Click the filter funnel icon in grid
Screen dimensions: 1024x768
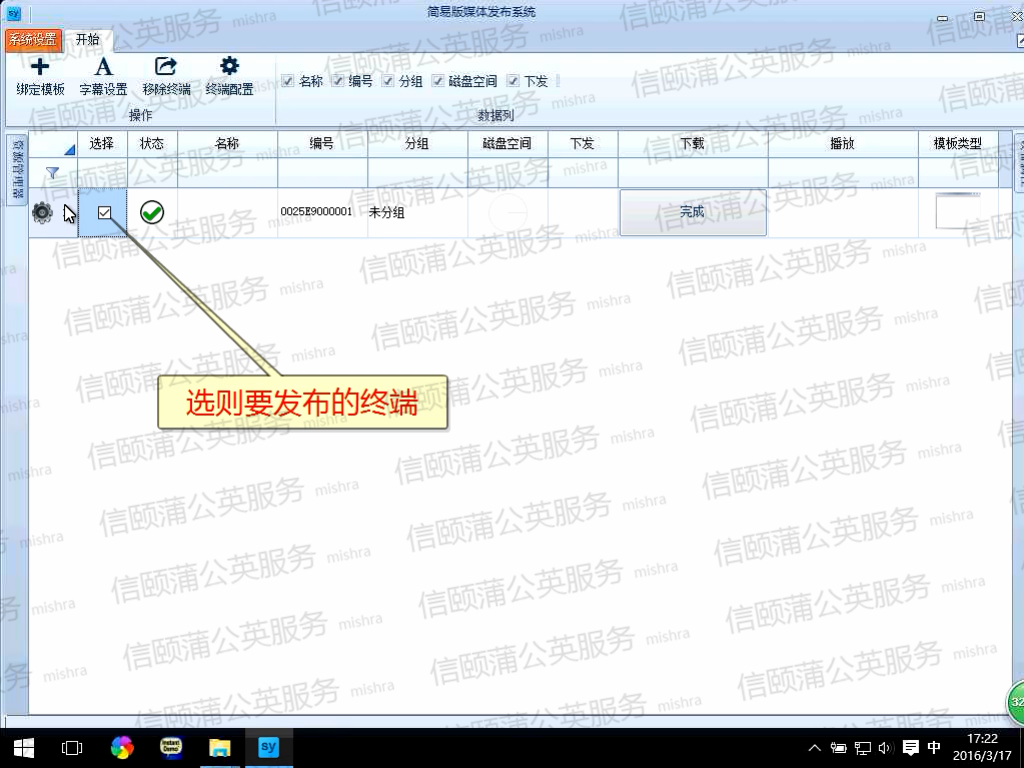pos(53,173)
